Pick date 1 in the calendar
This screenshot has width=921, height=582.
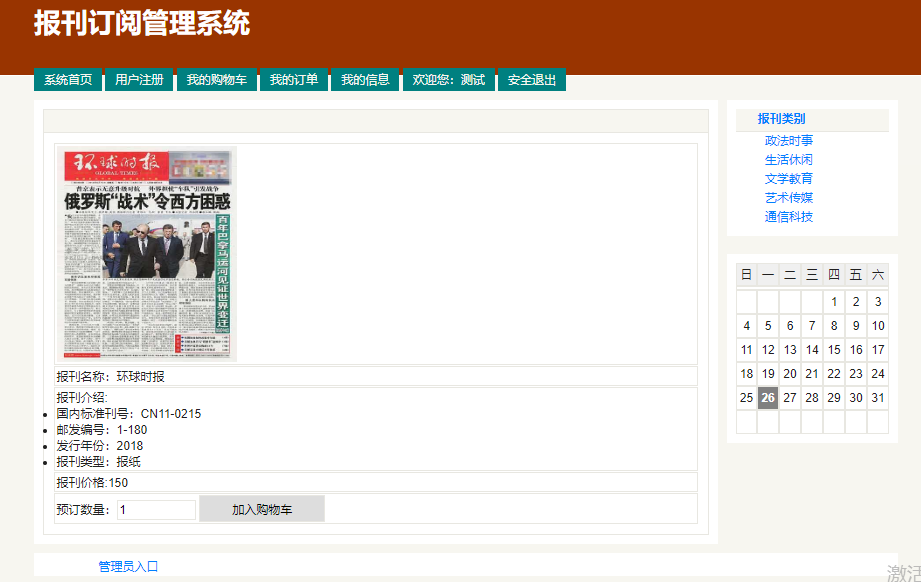(834, 302)
